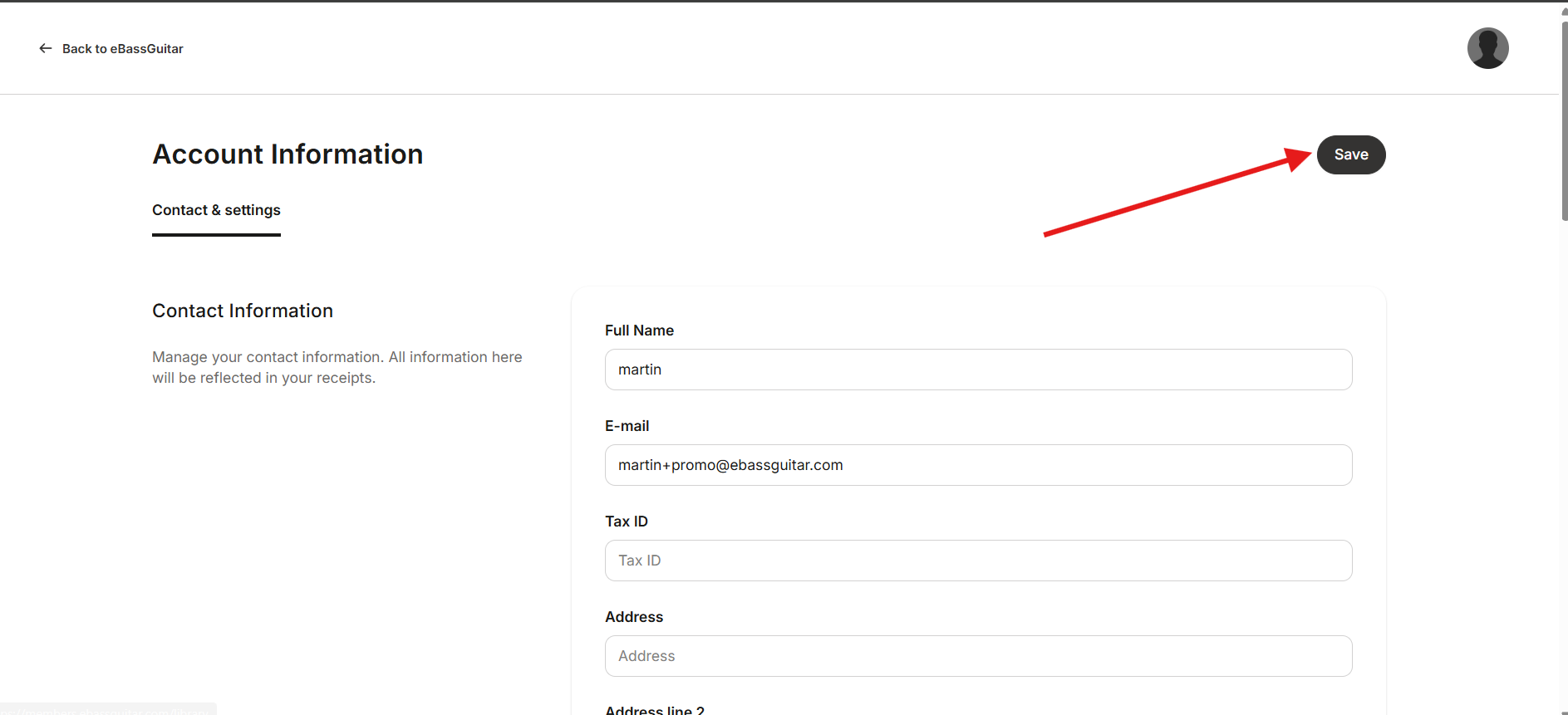Click the scrollbar up arrow
Viewport: 1568px width, 715px height.
coord(1564,12)
